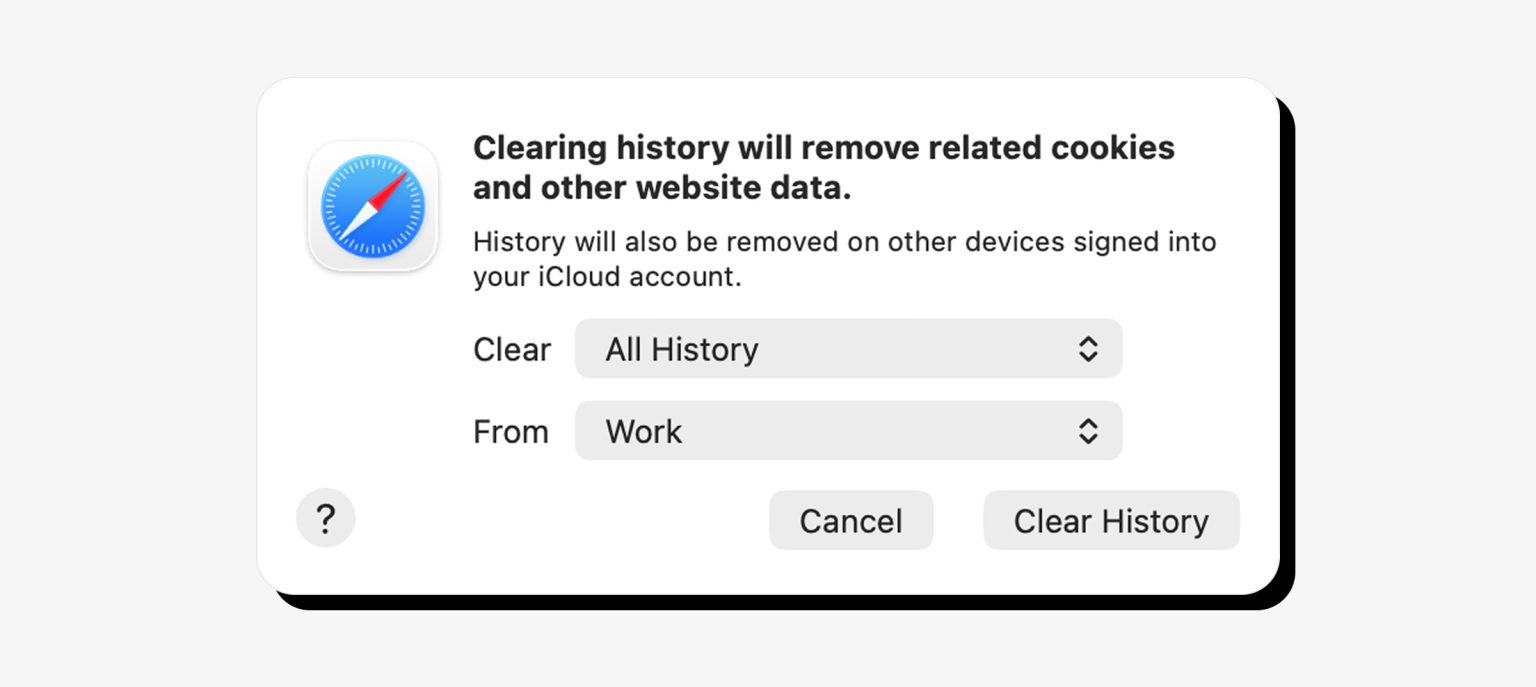Click the dialog warning heading text
The width and height of the screenshot is (1536, 687).
(823, 166)
